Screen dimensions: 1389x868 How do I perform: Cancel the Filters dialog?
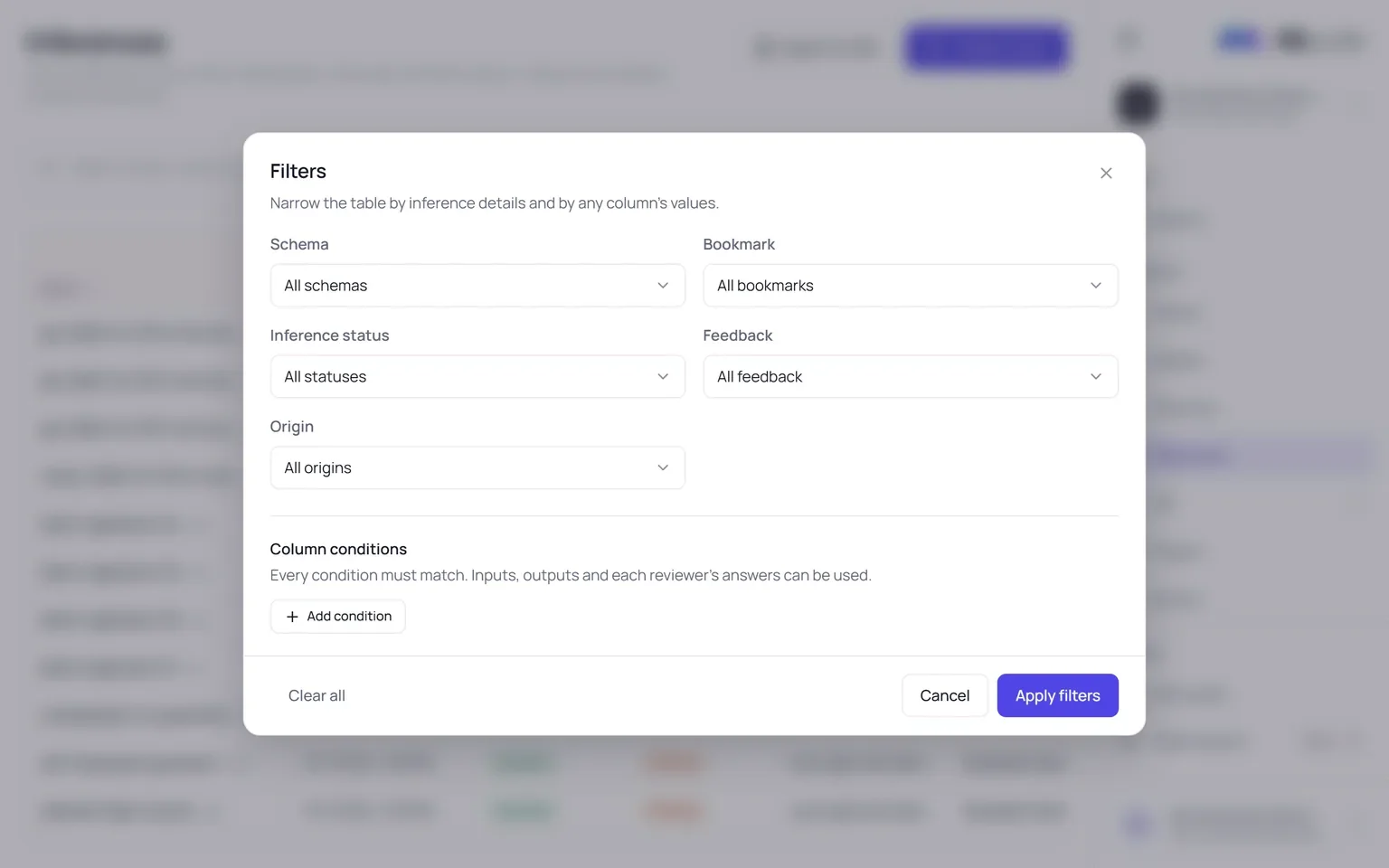(944, 695)
